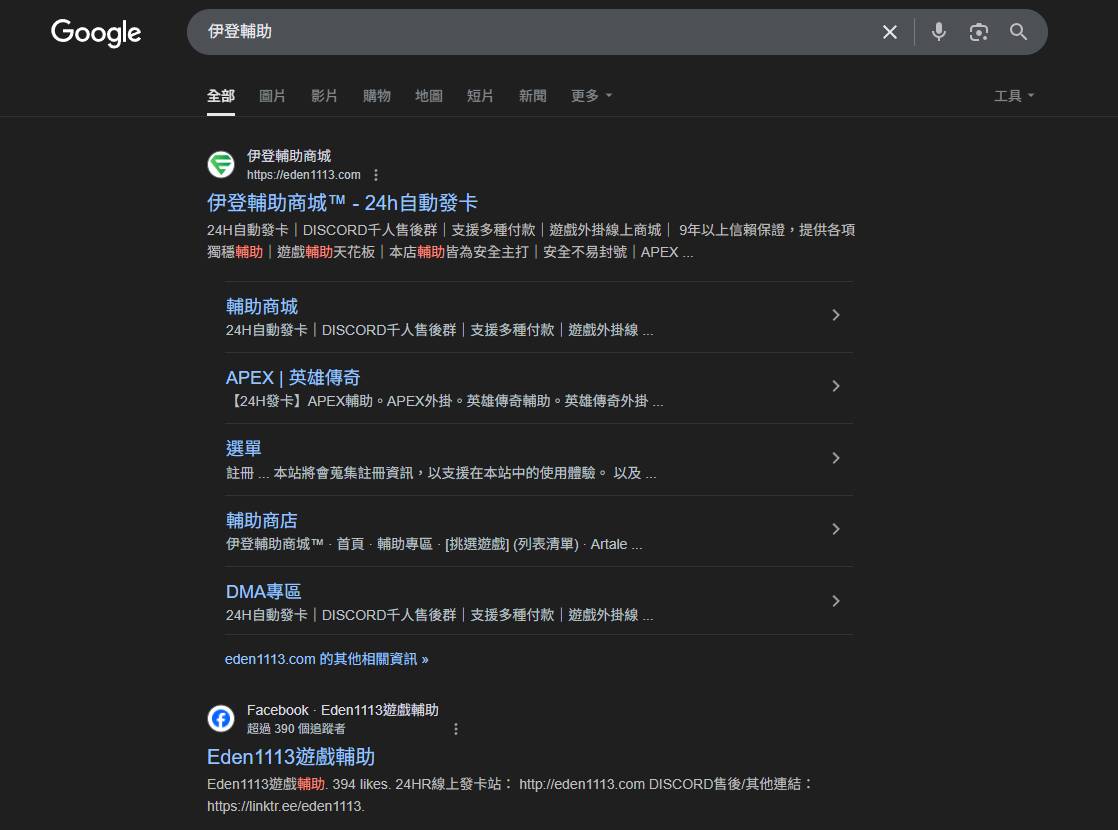
Task: Click the Facebook favicon icon
Action: [221, 718]
